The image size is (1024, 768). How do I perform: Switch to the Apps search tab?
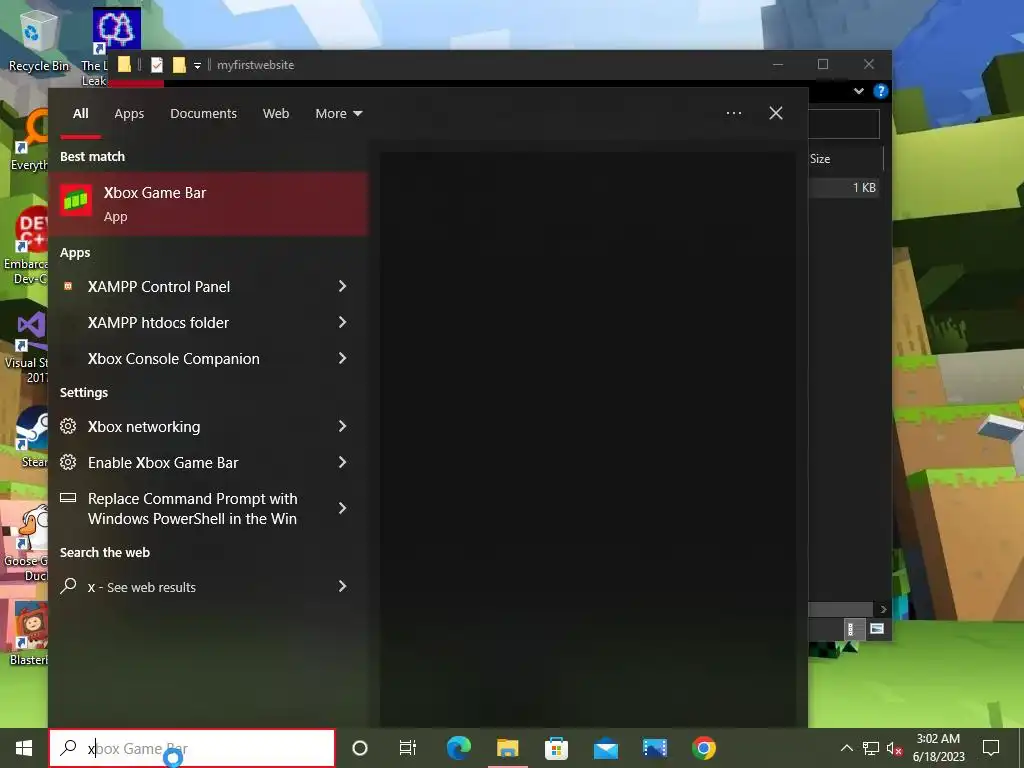[x=129, y=114]
